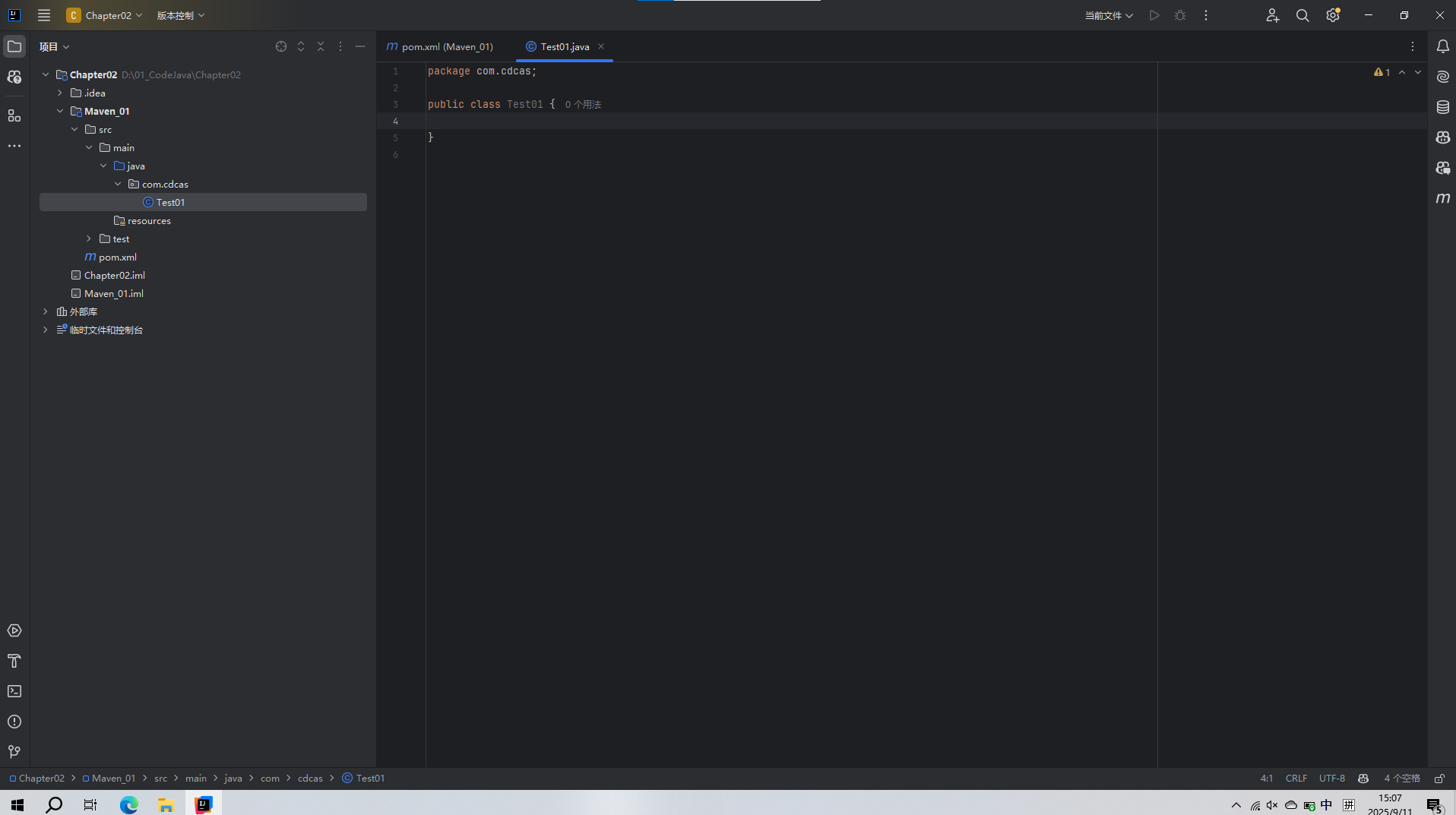Open the 当前文件 run configuration dropdown
1456x815 pixels.
click(1109, 15)
